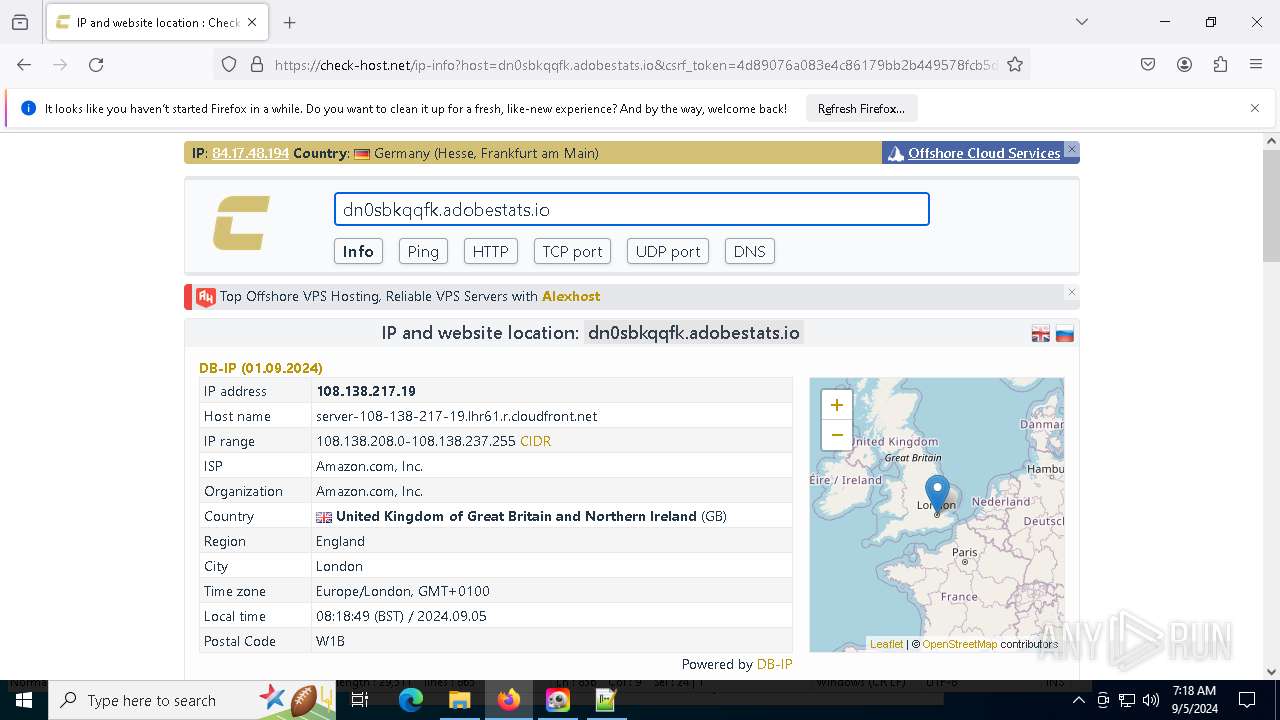Click the page vertical scrollbar

point(1271,205)
